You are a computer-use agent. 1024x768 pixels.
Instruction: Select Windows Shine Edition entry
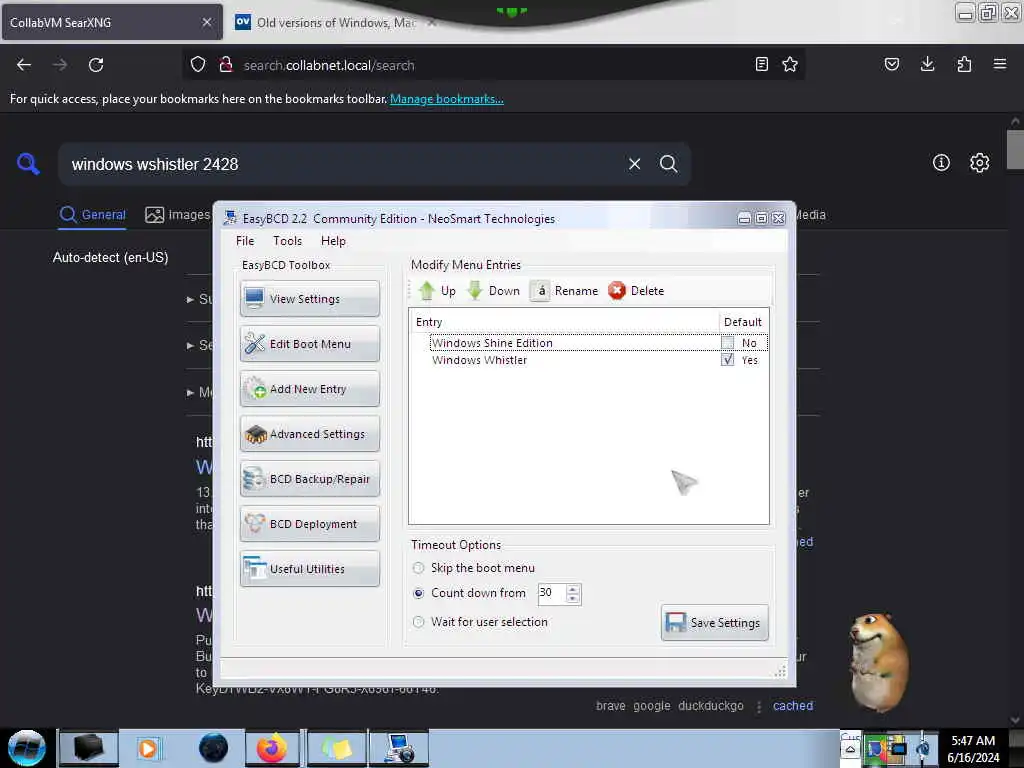[x=492, y=343]
